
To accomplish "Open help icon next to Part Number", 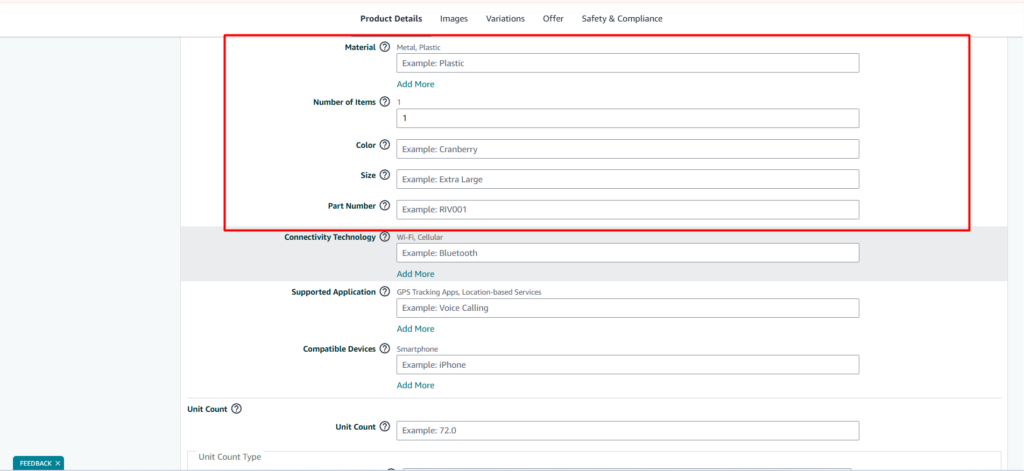I will pos(385,206).
